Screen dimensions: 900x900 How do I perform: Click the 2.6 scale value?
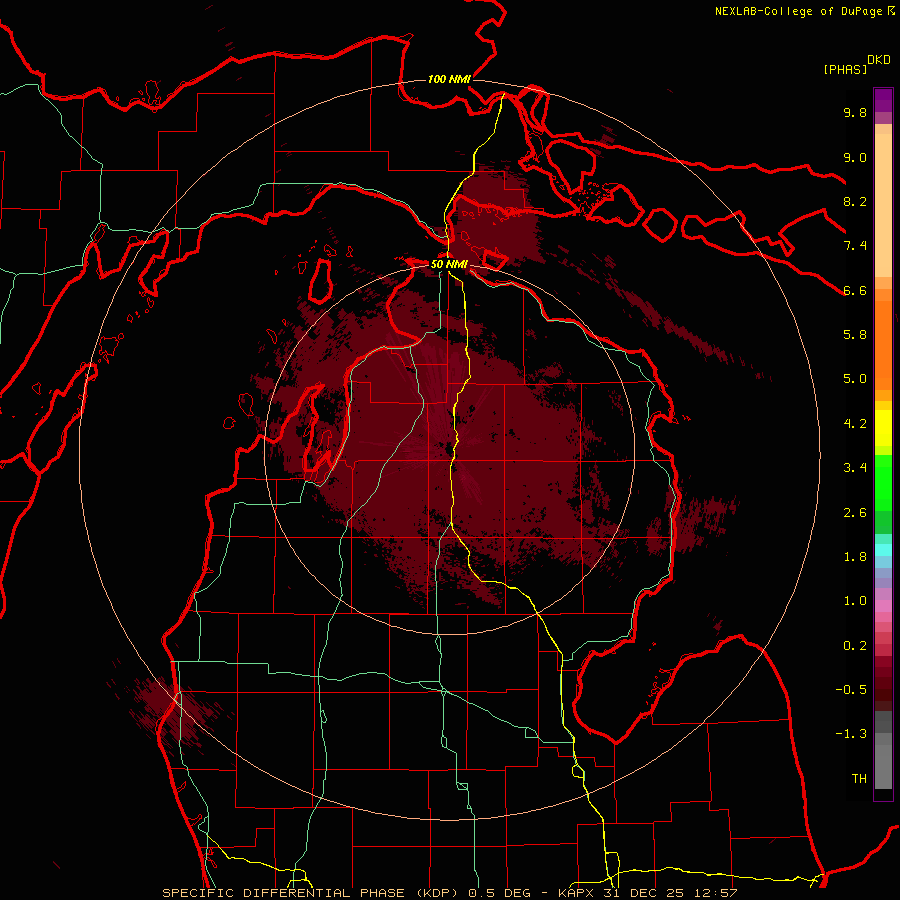tap(855, 513)
